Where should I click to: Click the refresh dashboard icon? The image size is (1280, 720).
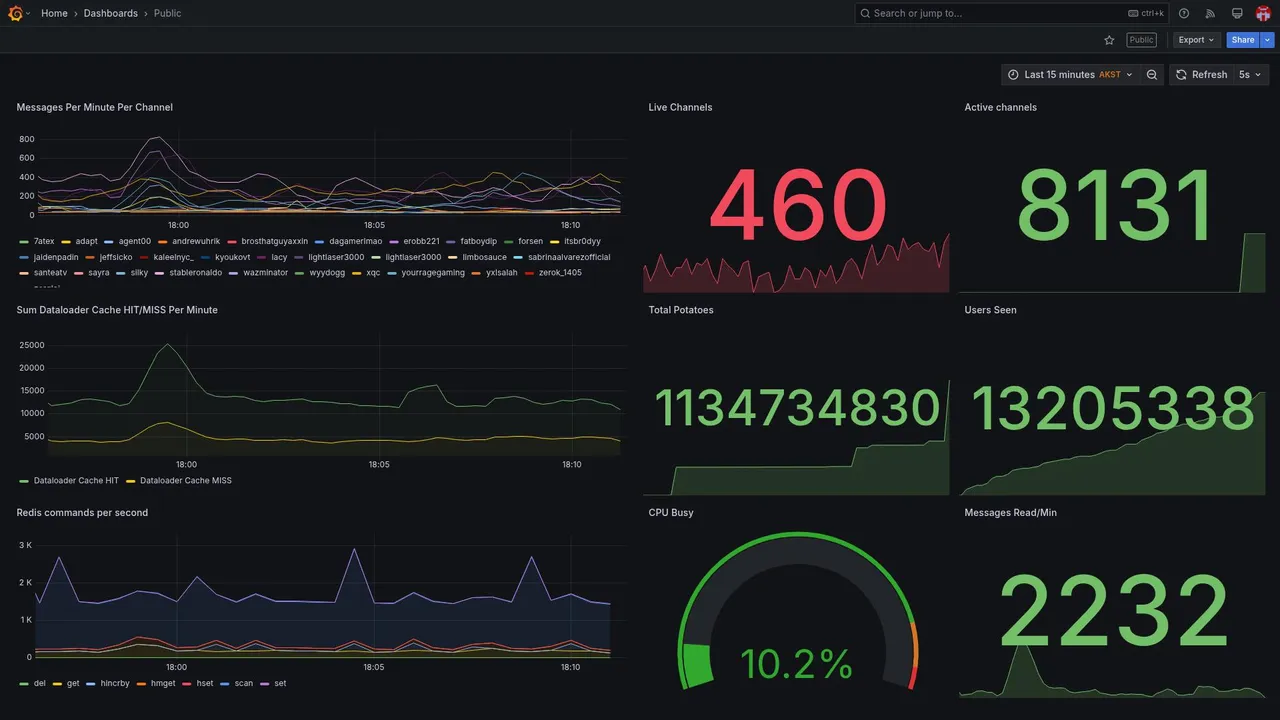(x=1181, y=75)
